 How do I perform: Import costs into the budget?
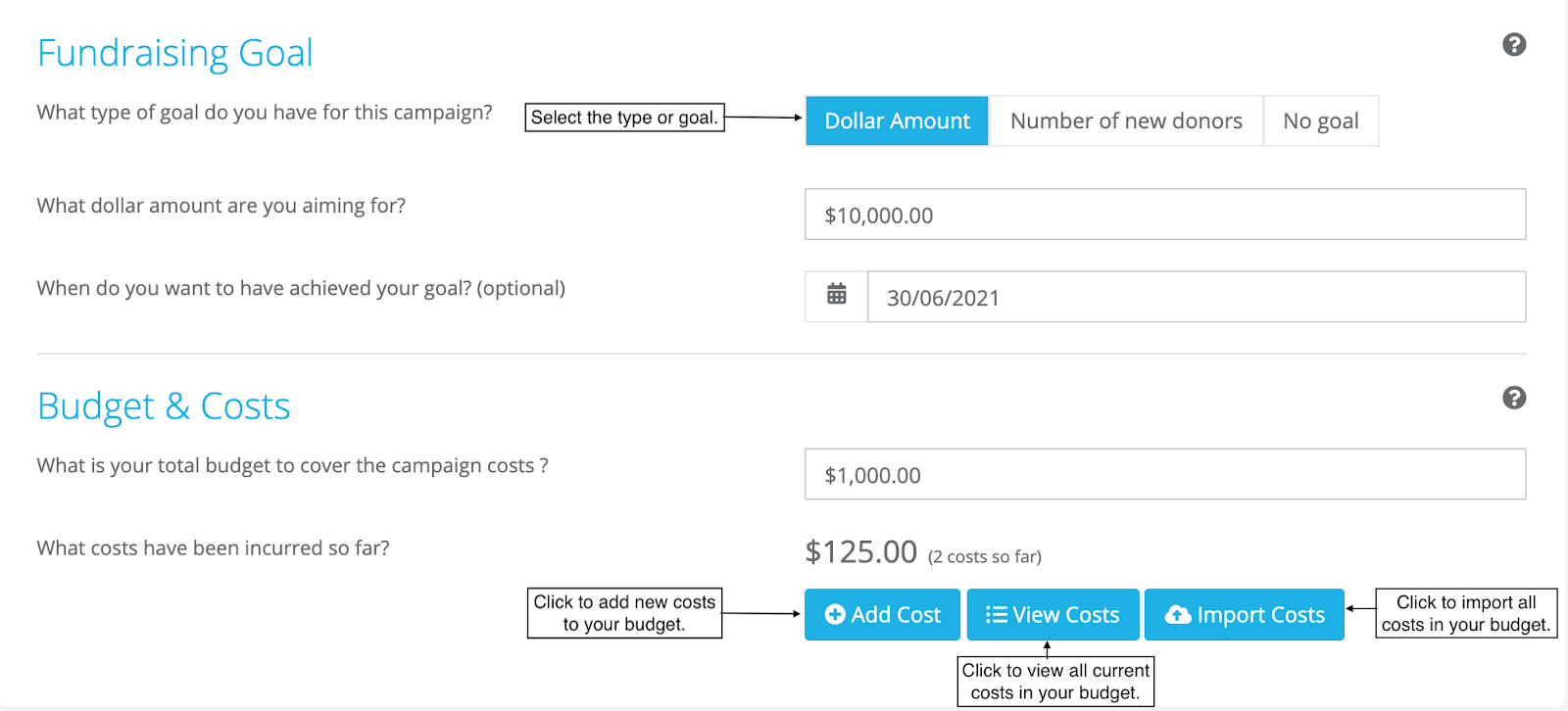tap(1244, 614)
